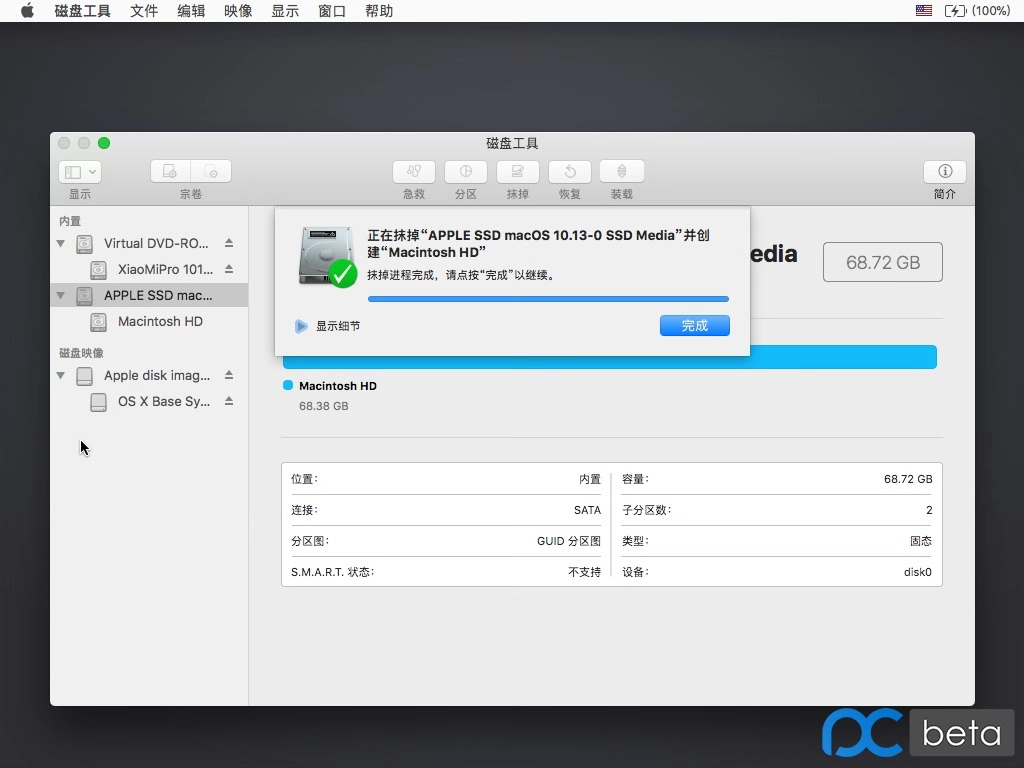Open the 窗口 menu
The width and height of the screenshot is (1024, 768).
click(332, 11)
